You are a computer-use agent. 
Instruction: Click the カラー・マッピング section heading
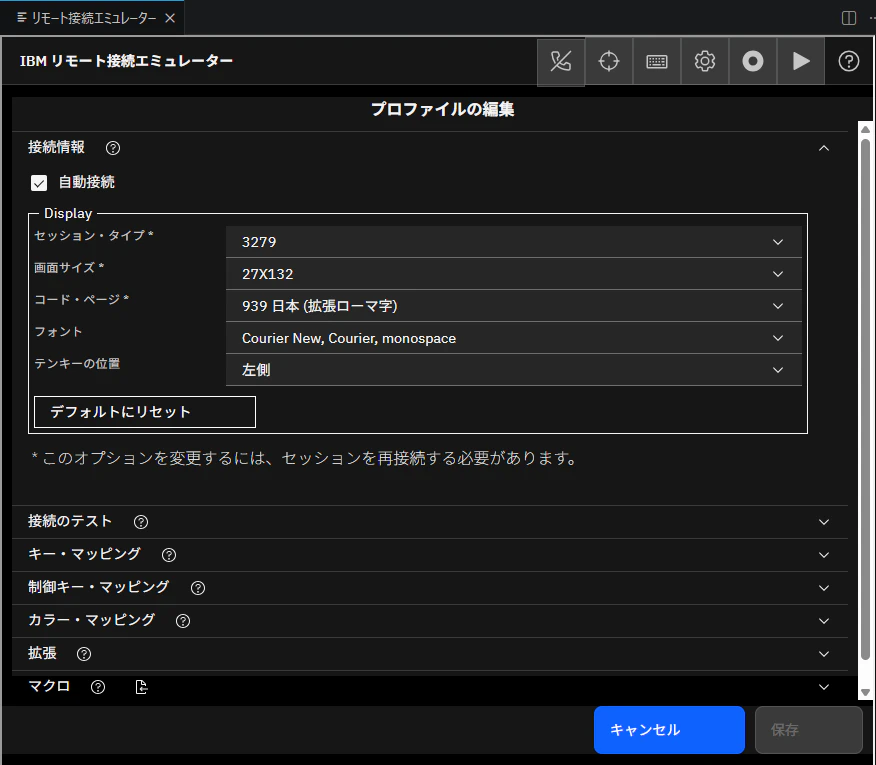click(91, 620)
